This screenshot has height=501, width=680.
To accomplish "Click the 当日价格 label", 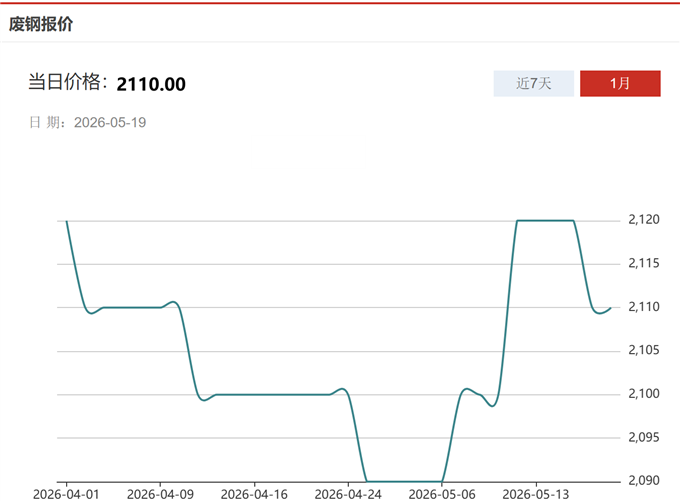I will 68,82.
